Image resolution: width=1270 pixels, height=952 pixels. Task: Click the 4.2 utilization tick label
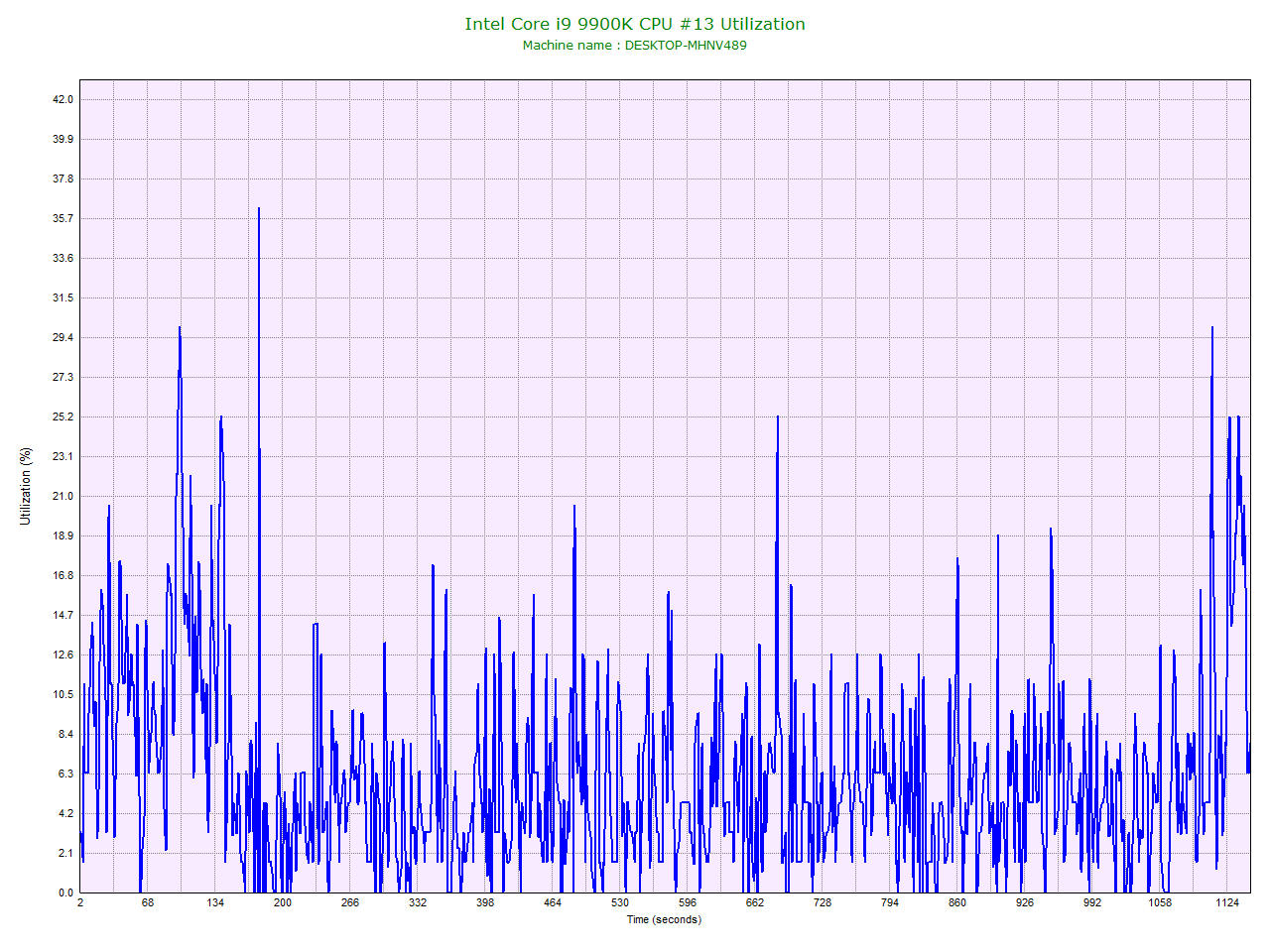click(66, 813)
